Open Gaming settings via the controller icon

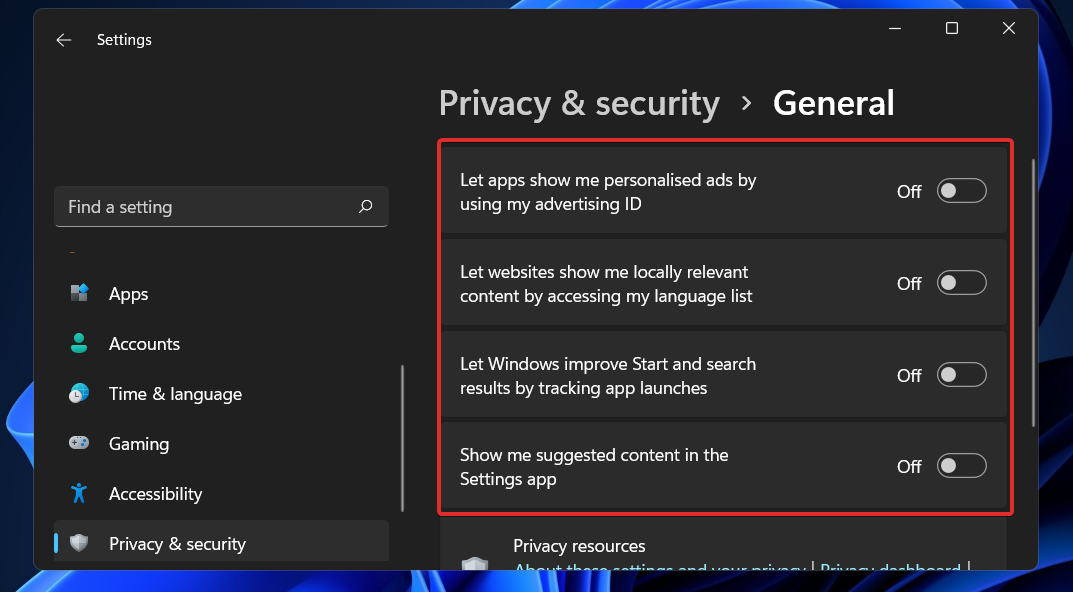79,443
